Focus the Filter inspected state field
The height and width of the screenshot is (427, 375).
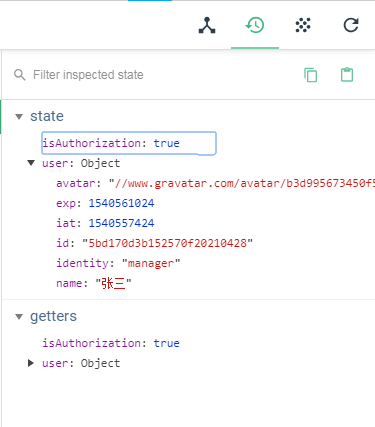pyautogui.click(x=88, y=75)
